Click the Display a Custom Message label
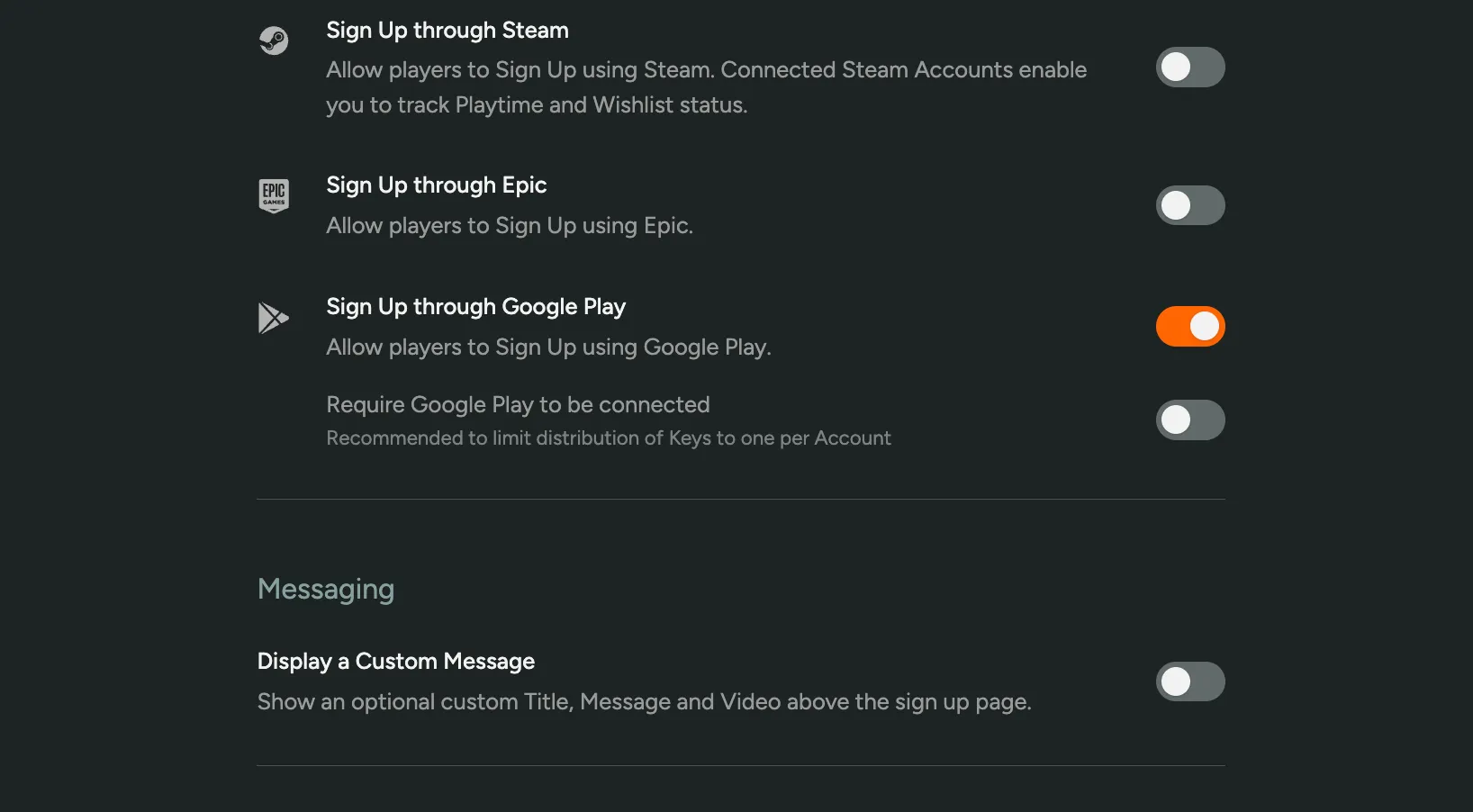Viewport: 1473px width, 812px height. pos(395,661)
